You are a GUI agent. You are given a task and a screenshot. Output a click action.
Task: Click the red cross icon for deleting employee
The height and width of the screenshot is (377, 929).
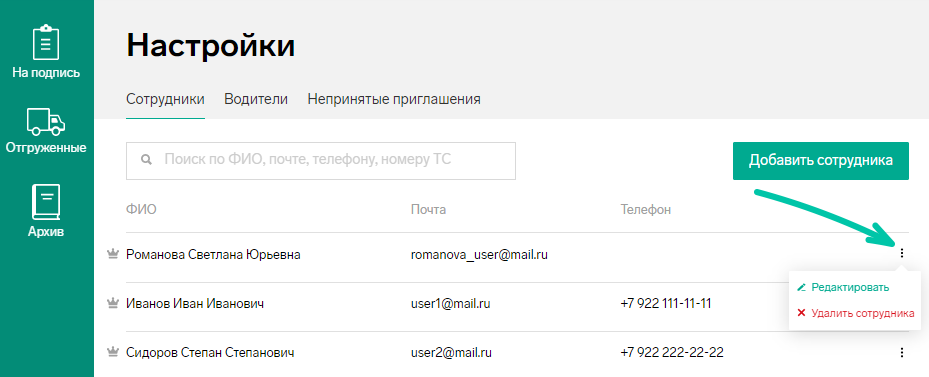click(802, 313)
